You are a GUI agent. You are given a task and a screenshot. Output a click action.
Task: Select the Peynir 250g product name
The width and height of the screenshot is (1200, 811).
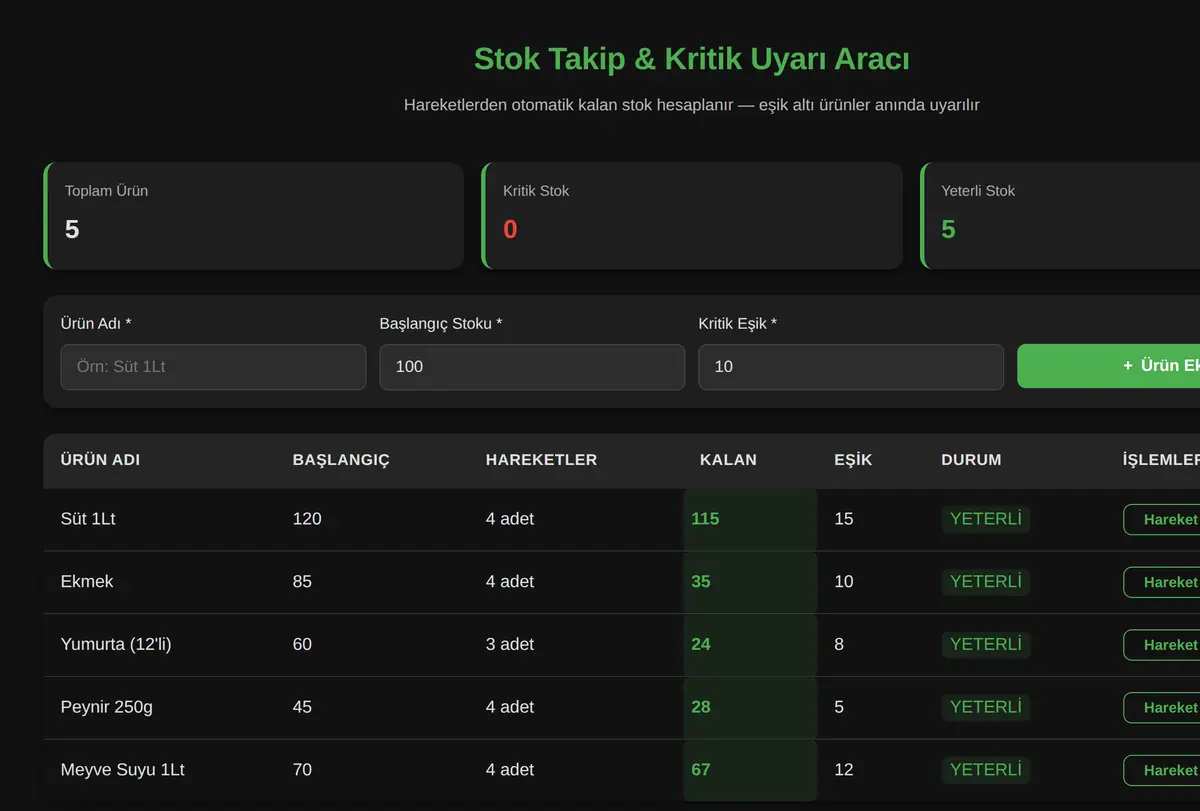[x=107, y=707]
